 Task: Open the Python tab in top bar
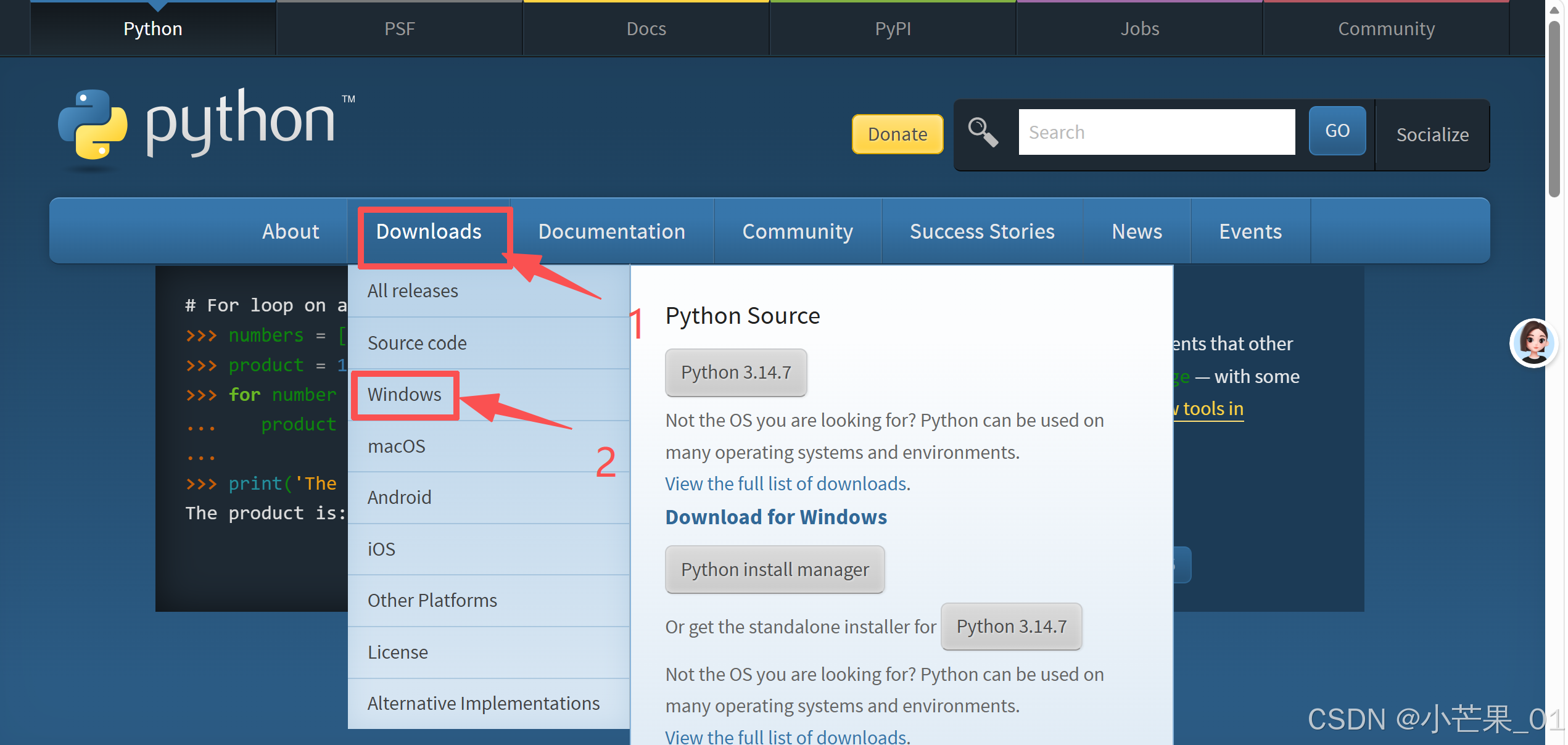pyautogui.click(x=153, y=28)
